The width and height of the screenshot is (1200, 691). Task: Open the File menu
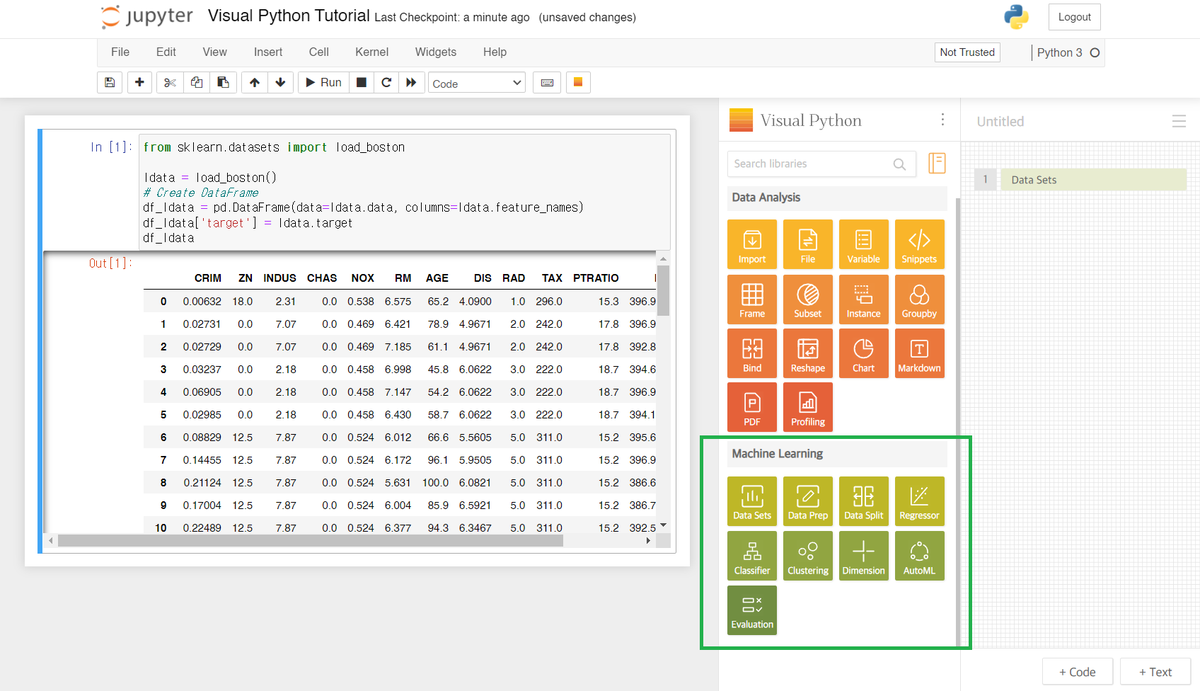[x=120, y=52]
